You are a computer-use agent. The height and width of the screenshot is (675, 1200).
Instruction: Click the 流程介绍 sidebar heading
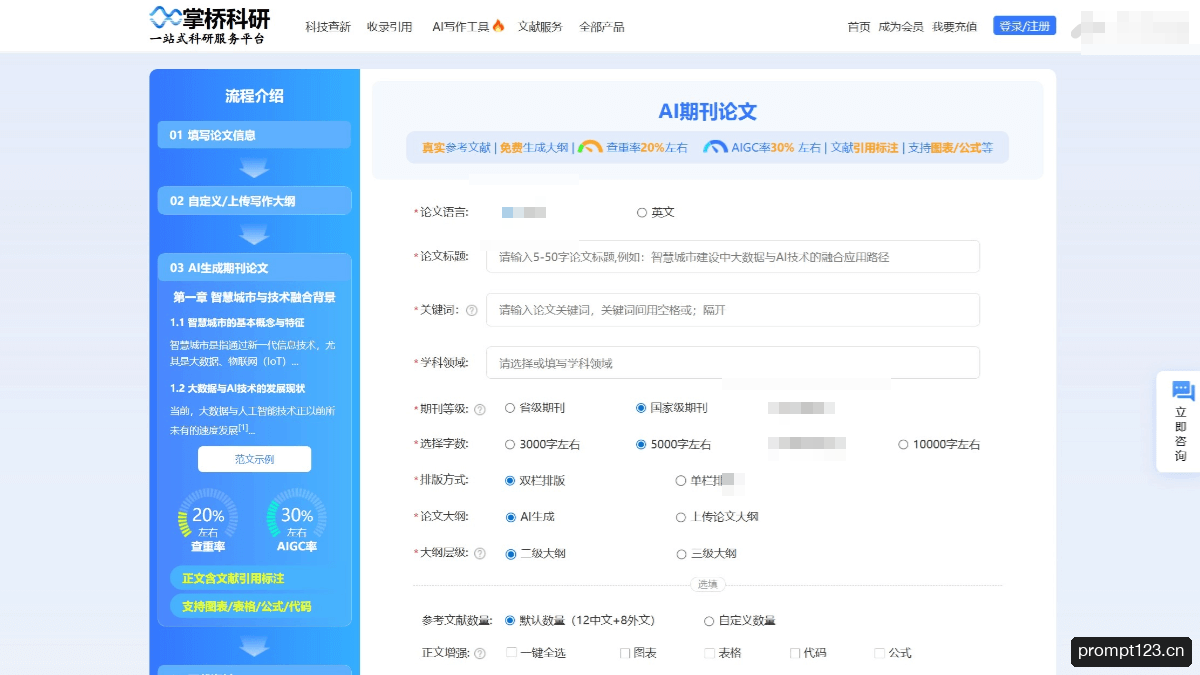[x=254, y=96]
